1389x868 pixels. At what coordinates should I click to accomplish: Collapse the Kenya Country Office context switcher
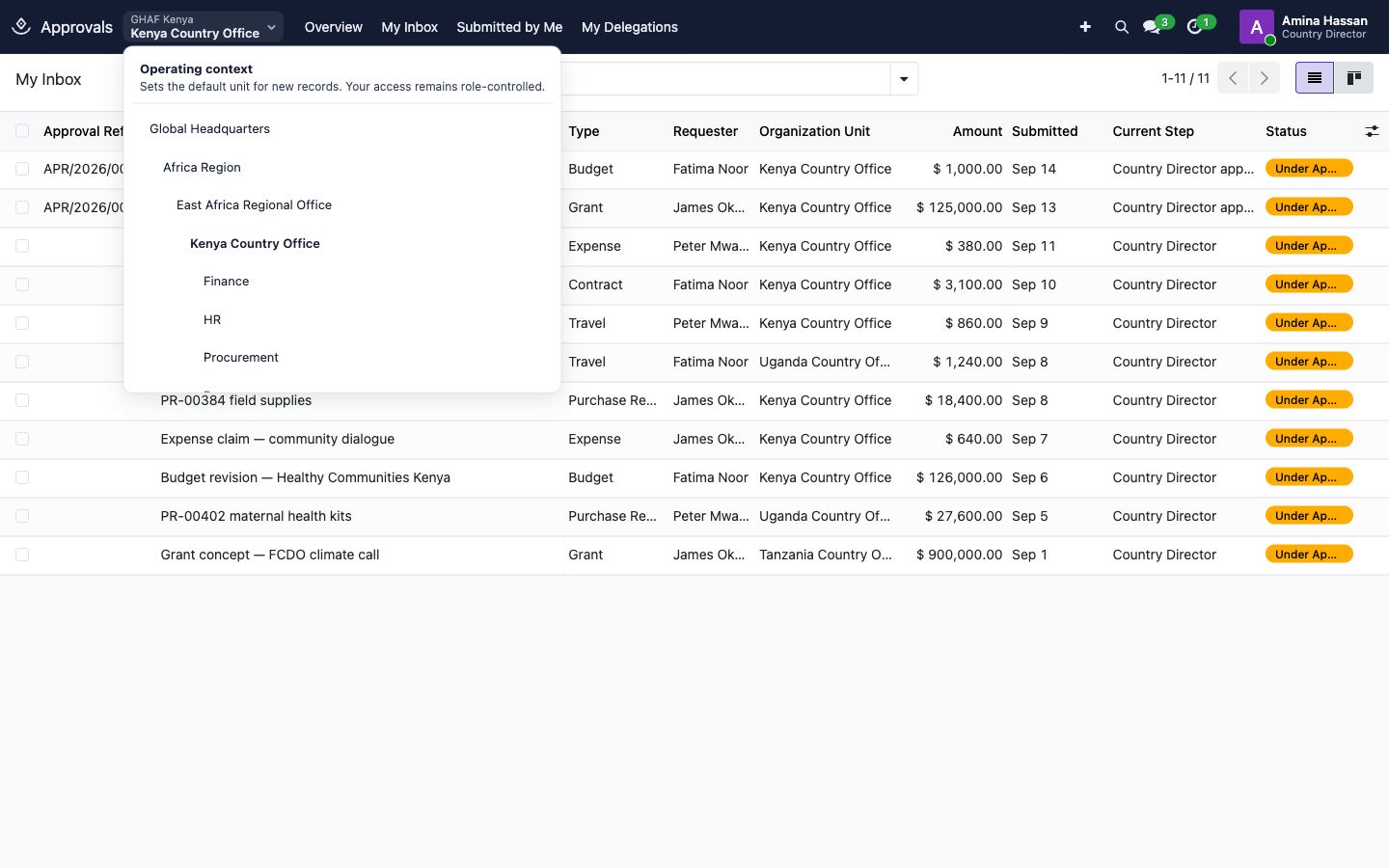point(204,27)
